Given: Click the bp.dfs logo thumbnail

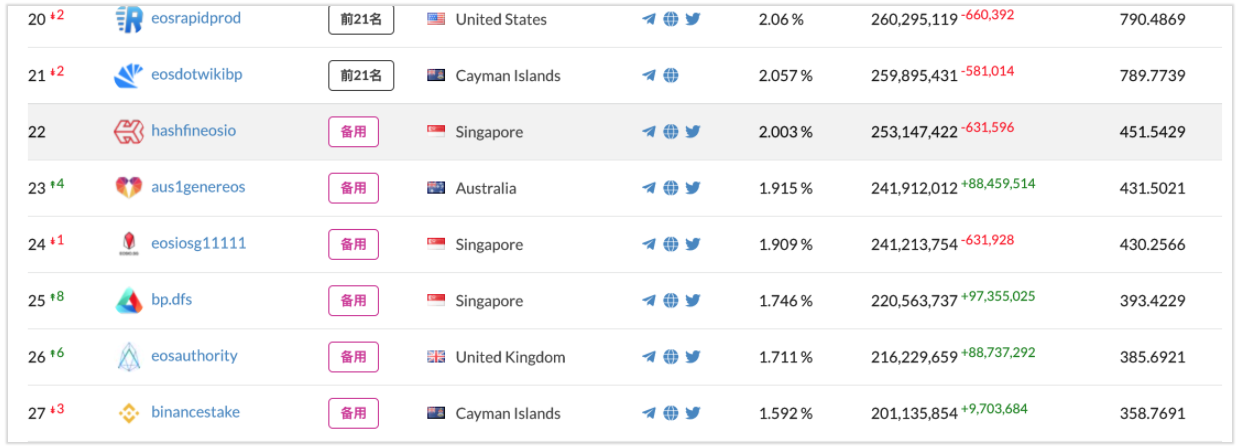Looking at the screenshot, I should coord(129,300).
